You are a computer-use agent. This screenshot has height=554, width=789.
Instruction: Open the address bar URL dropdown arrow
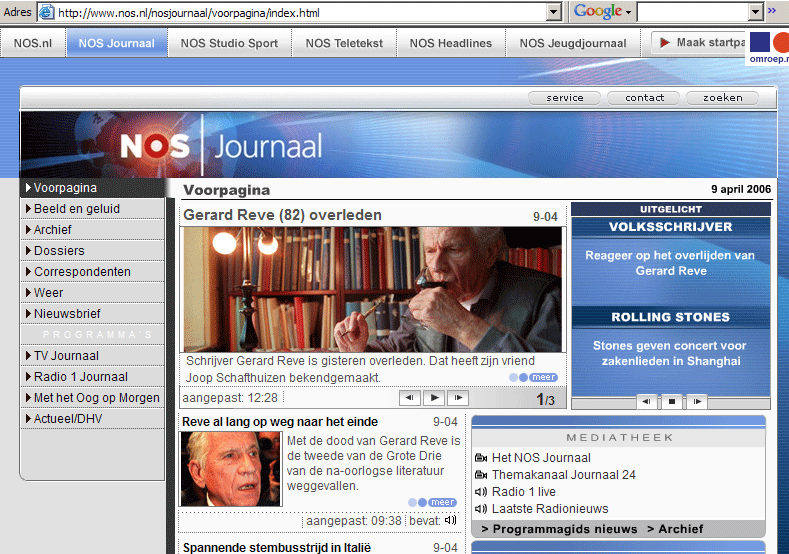554,12
